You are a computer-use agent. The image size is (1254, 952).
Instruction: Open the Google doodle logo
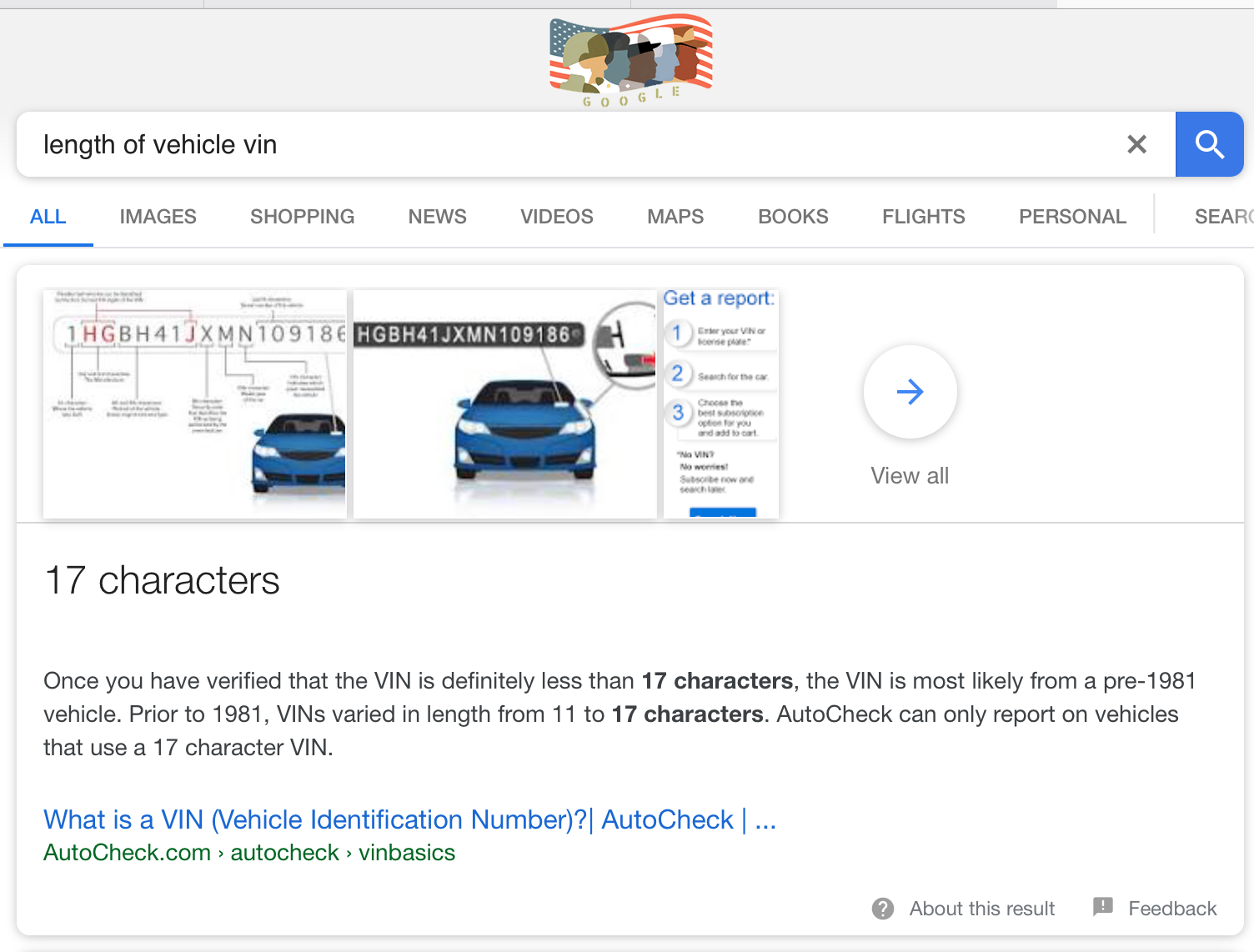[631, 61]
